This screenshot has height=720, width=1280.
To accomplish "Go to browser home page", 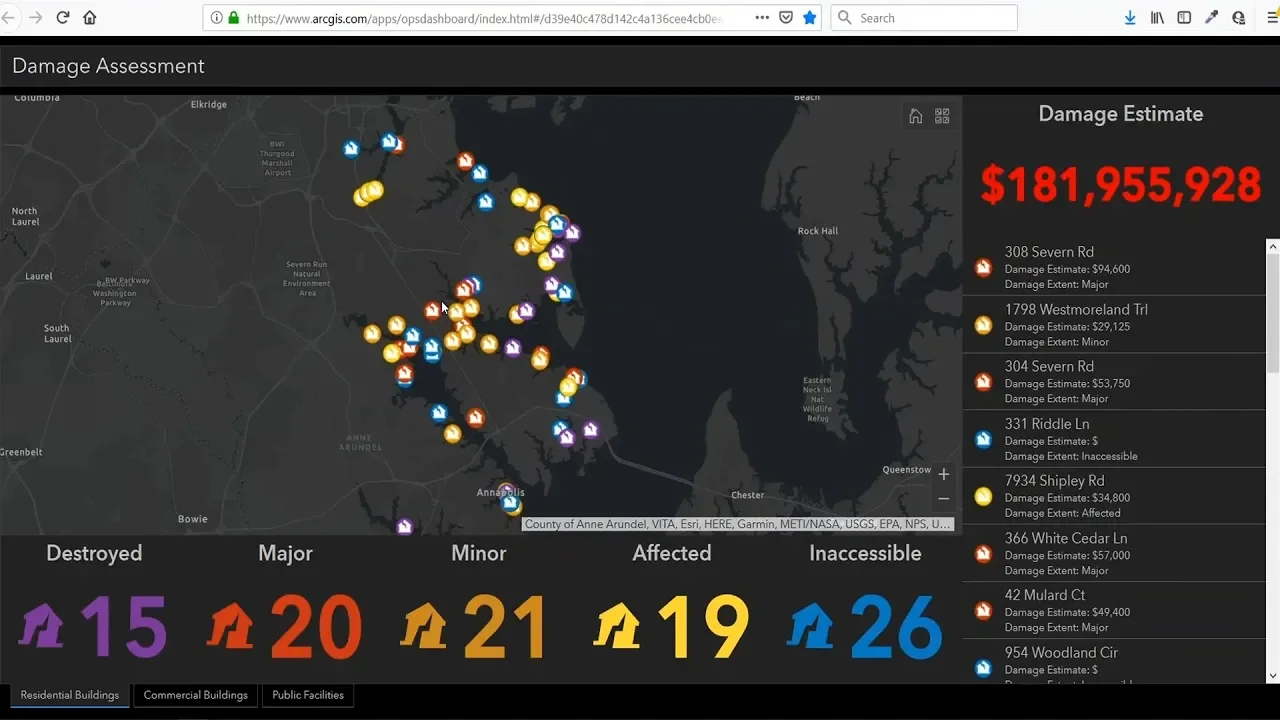I will (90, 18).
